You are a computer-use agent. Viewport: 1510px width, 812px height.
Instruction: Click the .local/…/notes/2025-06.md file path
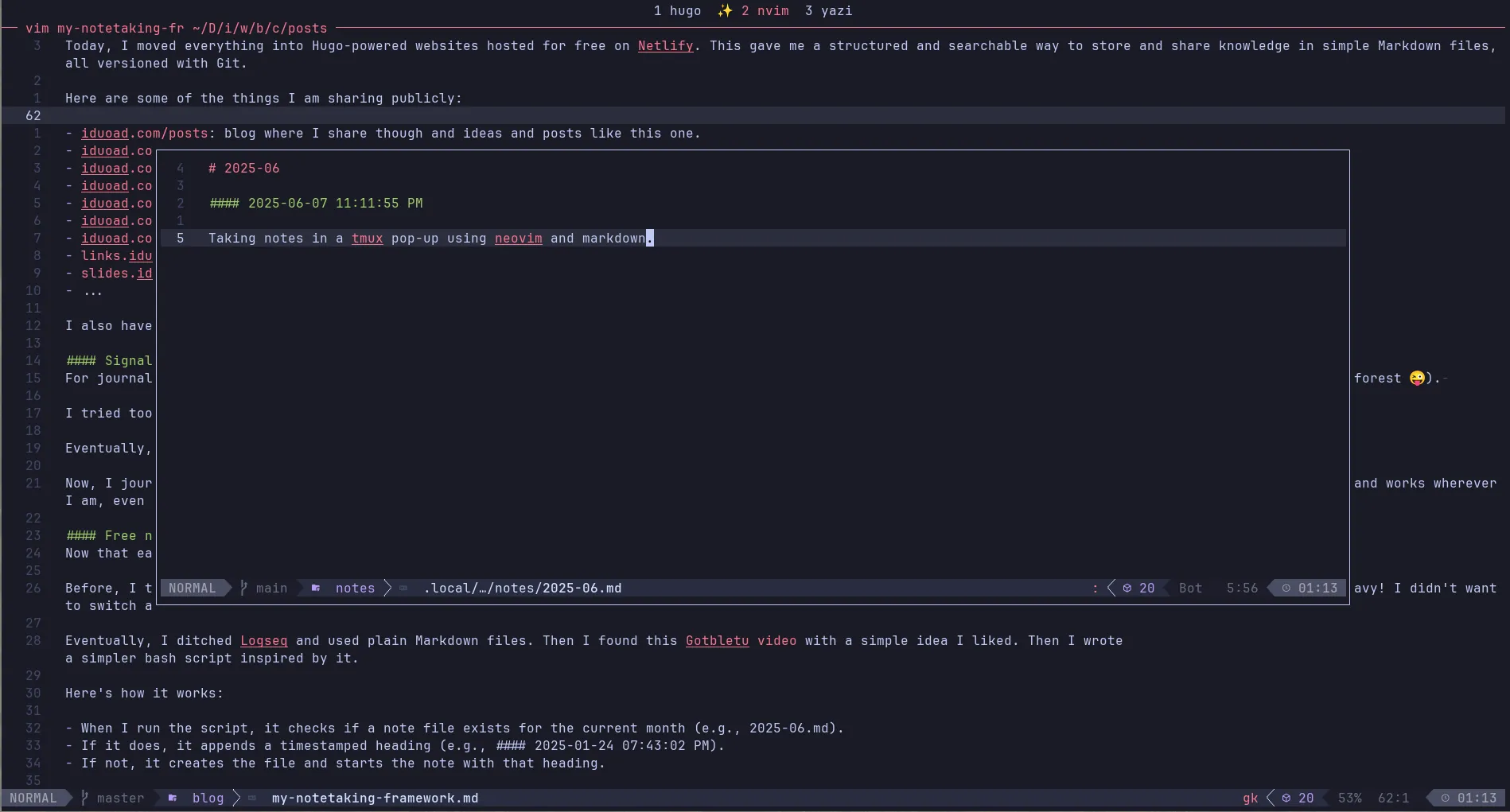click(x=522, y=588)
